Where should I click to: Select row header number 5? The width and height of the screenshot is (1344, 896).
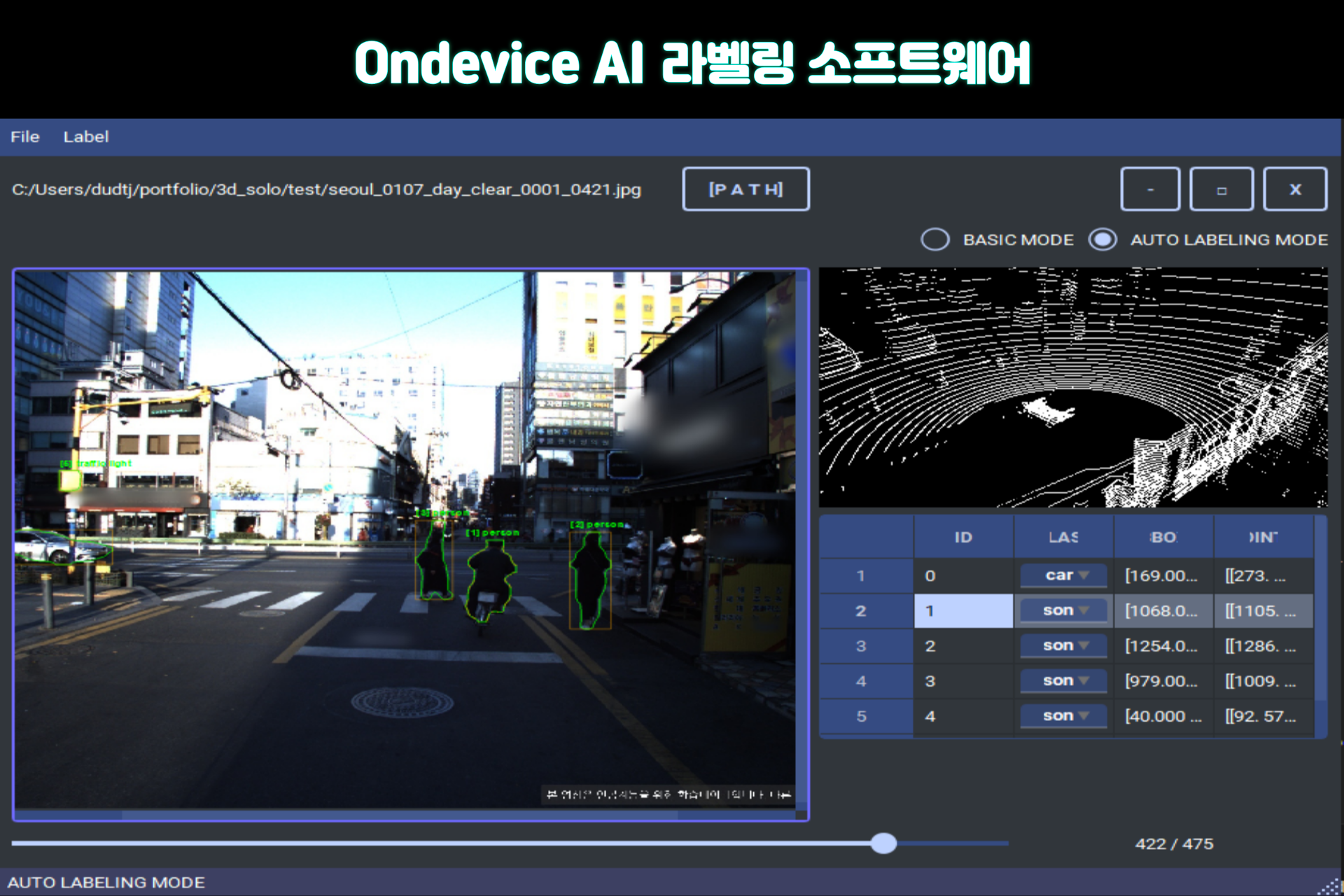(862, 716)
